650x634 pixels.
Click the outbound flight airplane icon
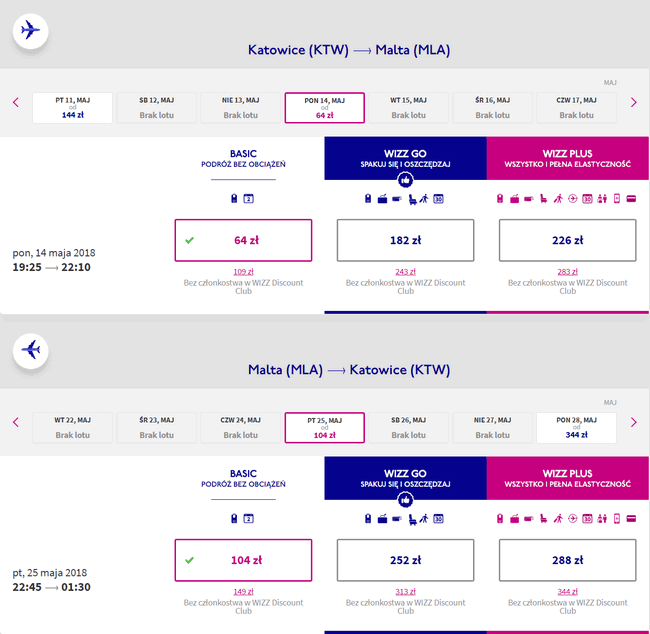click(x=31, y=31)
